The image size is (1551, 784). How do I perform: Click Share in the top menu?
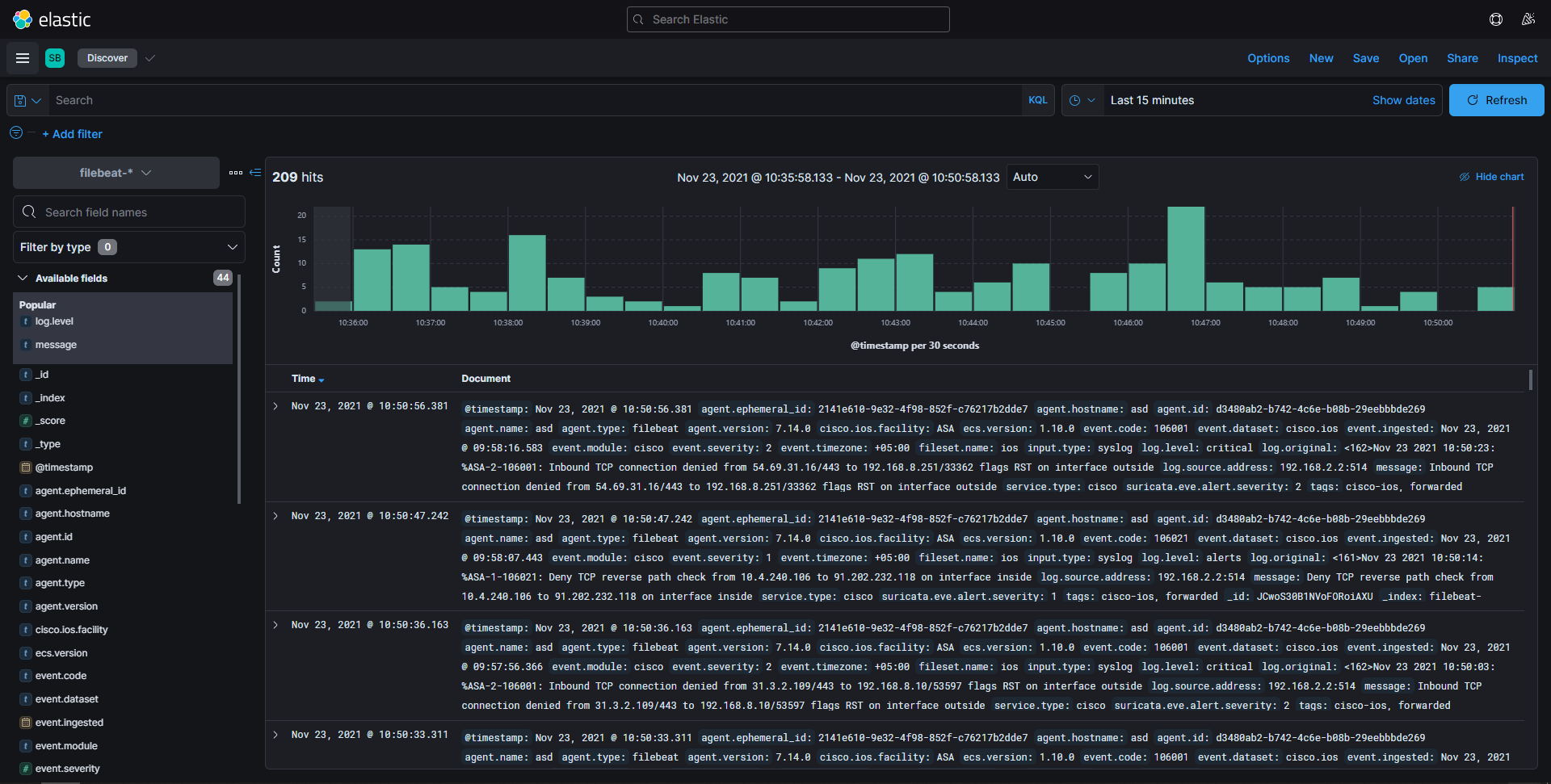tap(1462, 58)
